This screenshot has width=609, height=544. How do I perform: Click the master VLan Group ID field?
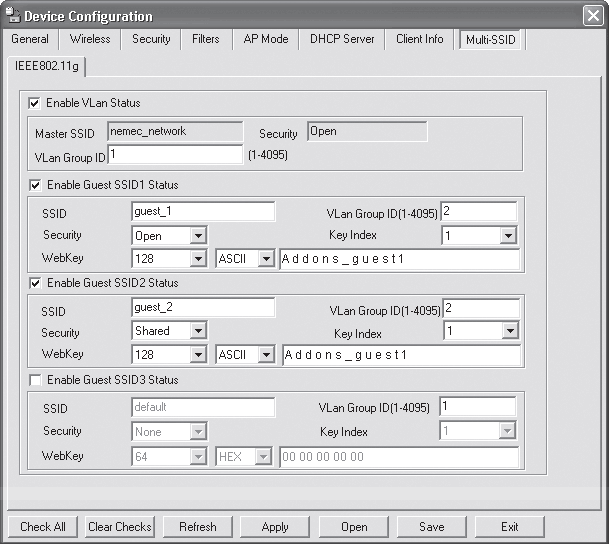pos(175,155)
